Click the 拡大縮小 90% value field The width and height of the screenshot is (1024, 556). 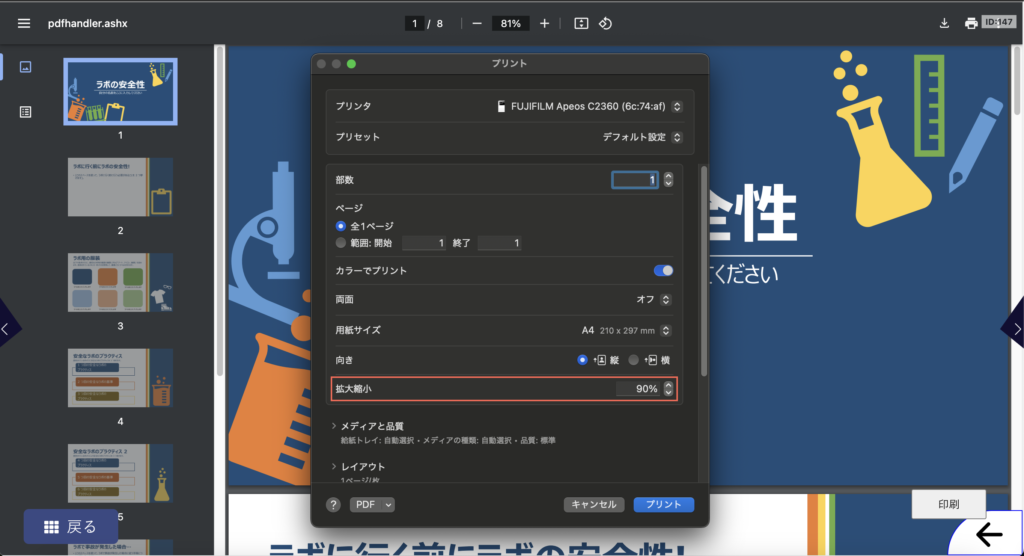pos(638,389)
